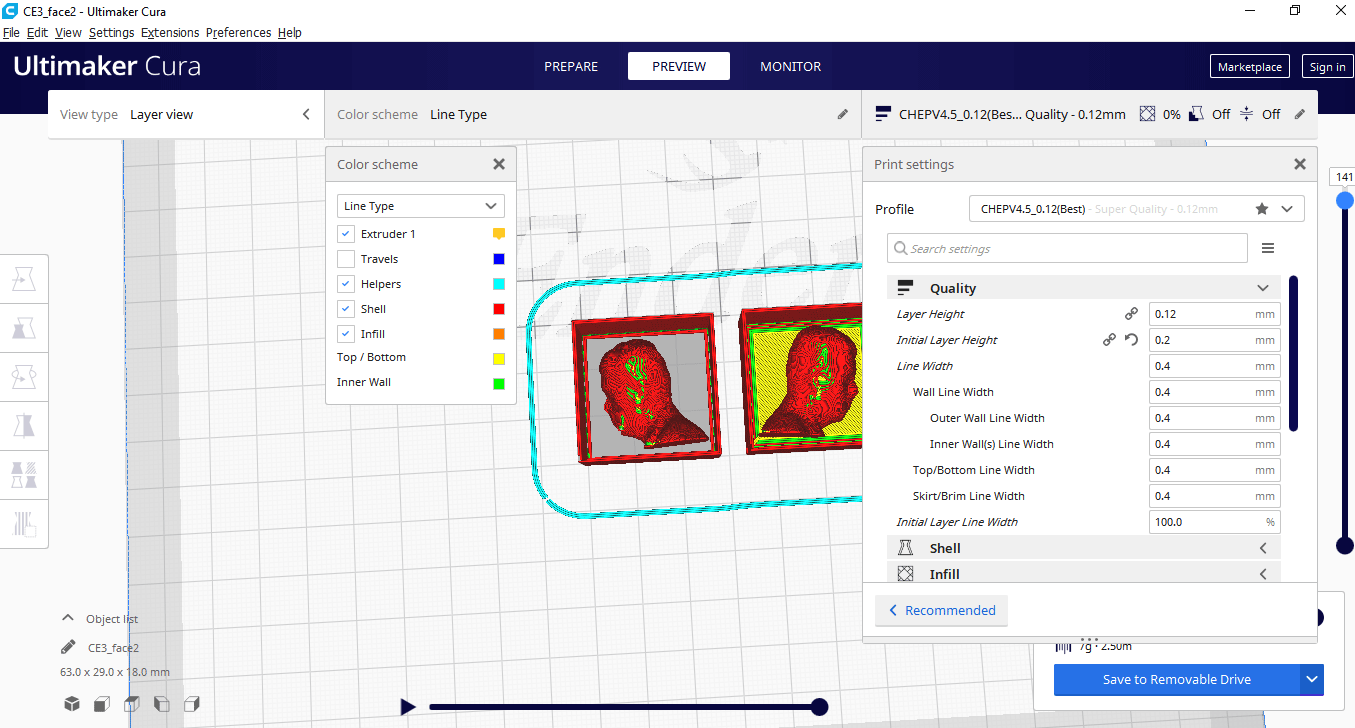1355x728 pixels.
Task: Open the Per Model Settings tool
Action: coord(24,473)
